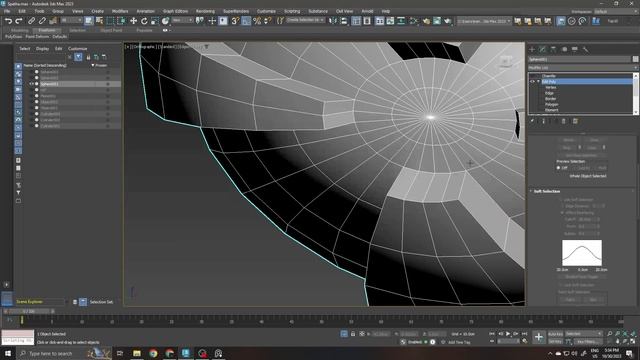
Task: Open the Rendering menu
Action: tap(205, 11)
